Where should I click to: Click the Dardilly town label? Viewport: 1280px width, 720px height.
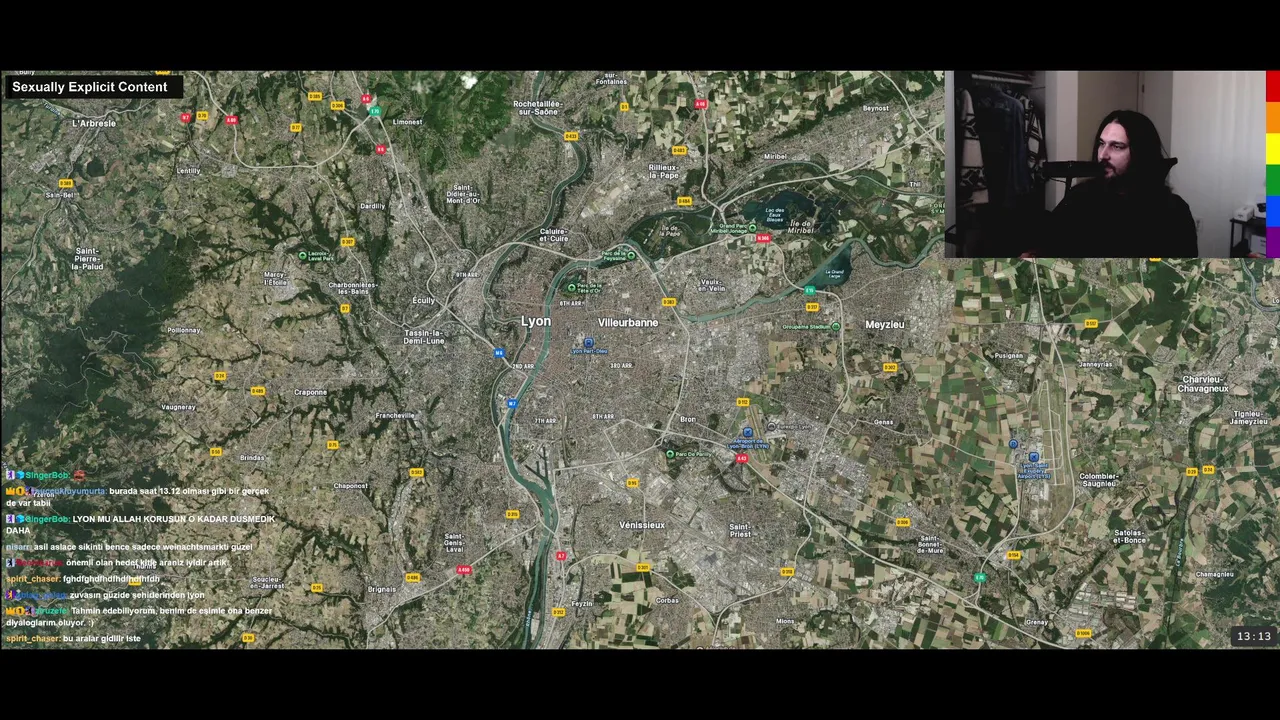coord(372,206)
